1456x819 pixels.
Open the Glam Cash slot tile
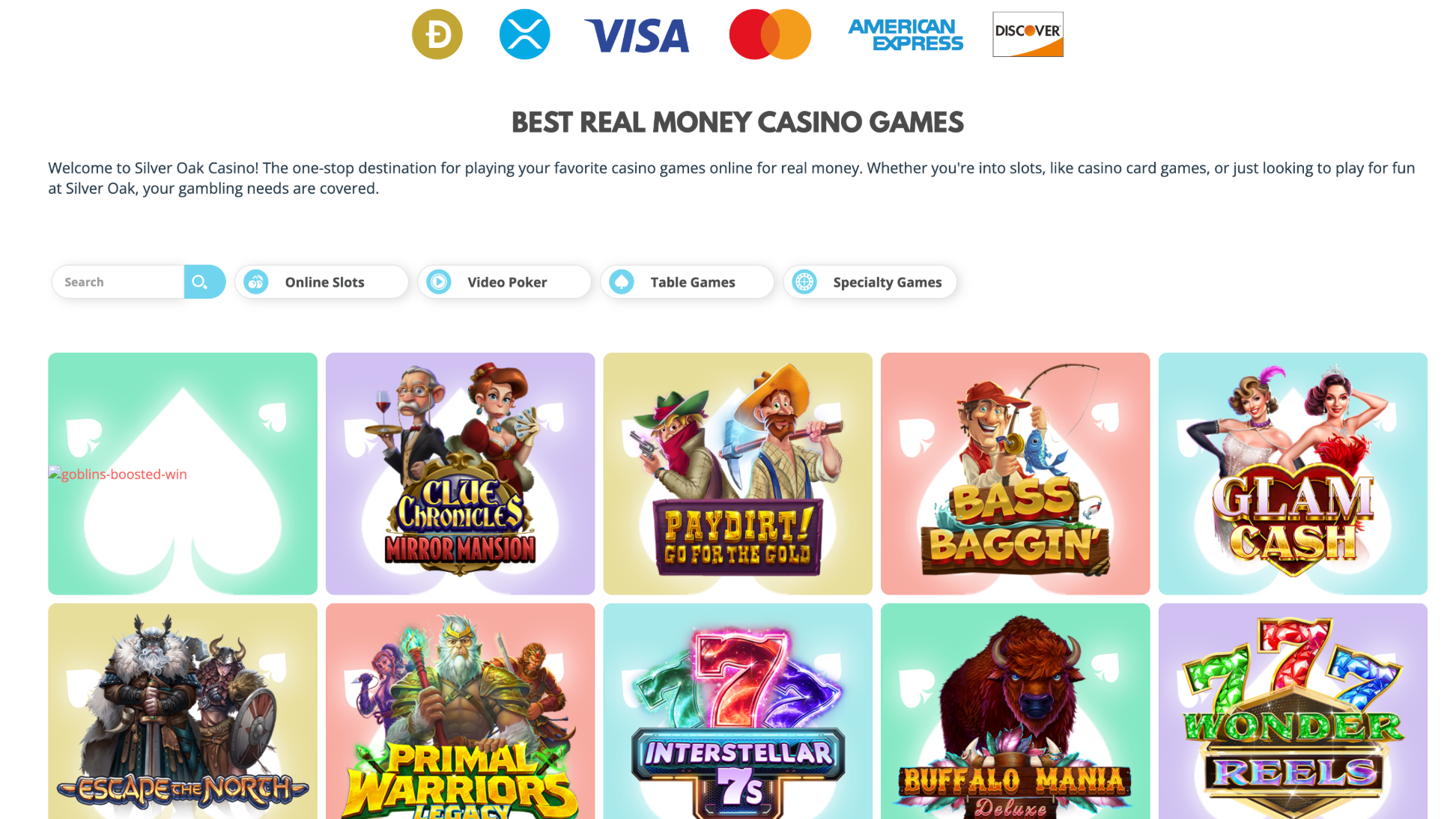coord(1293,474)
